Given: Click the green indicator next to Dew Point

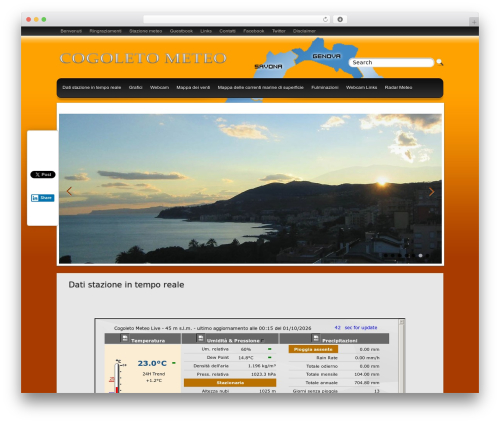Looking at the screenshot, I should [270, 357].
